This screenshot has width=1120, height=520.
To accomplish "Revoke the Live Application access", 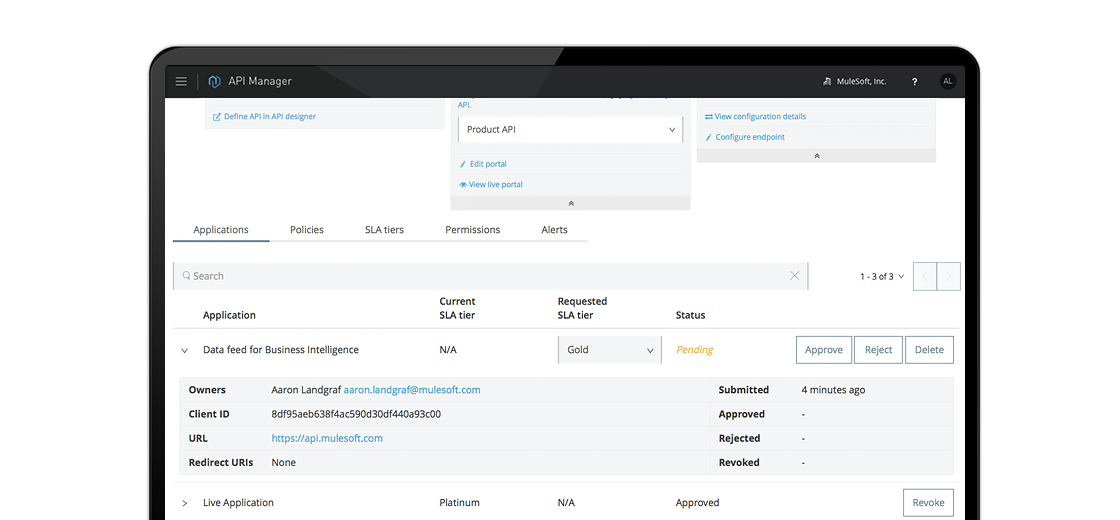I will coord(929,503).
